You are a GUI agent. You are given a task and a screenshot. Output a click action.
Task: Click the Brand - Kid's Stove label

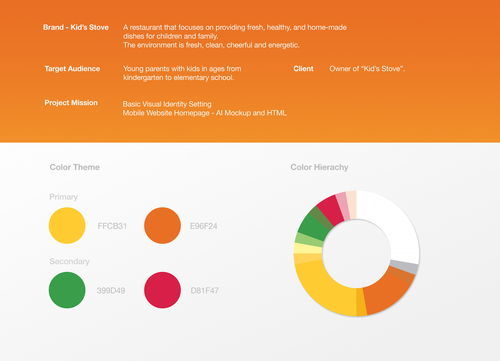[76, 27]
